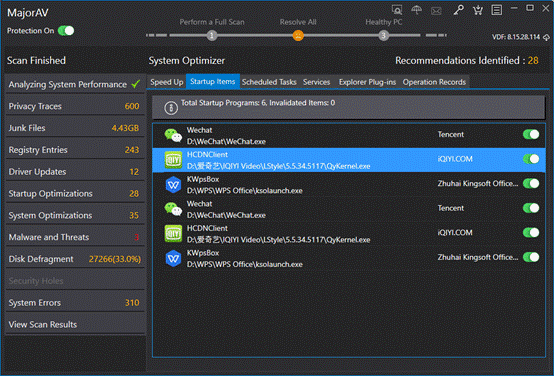Click the MajorAV application title

[x=28, y=13]
